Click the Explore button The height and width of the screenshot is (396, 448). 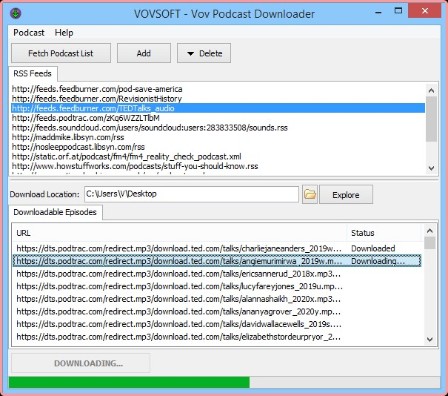coord(346,195)
